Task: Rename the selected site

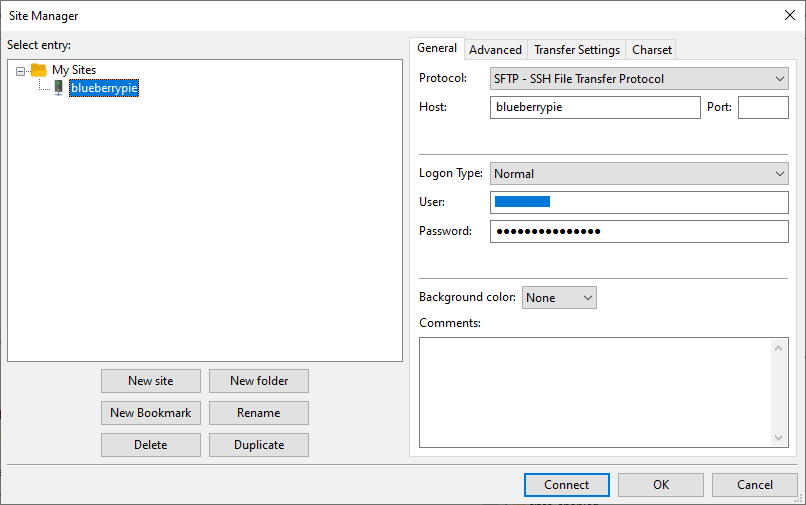Action: coord(259,413)
